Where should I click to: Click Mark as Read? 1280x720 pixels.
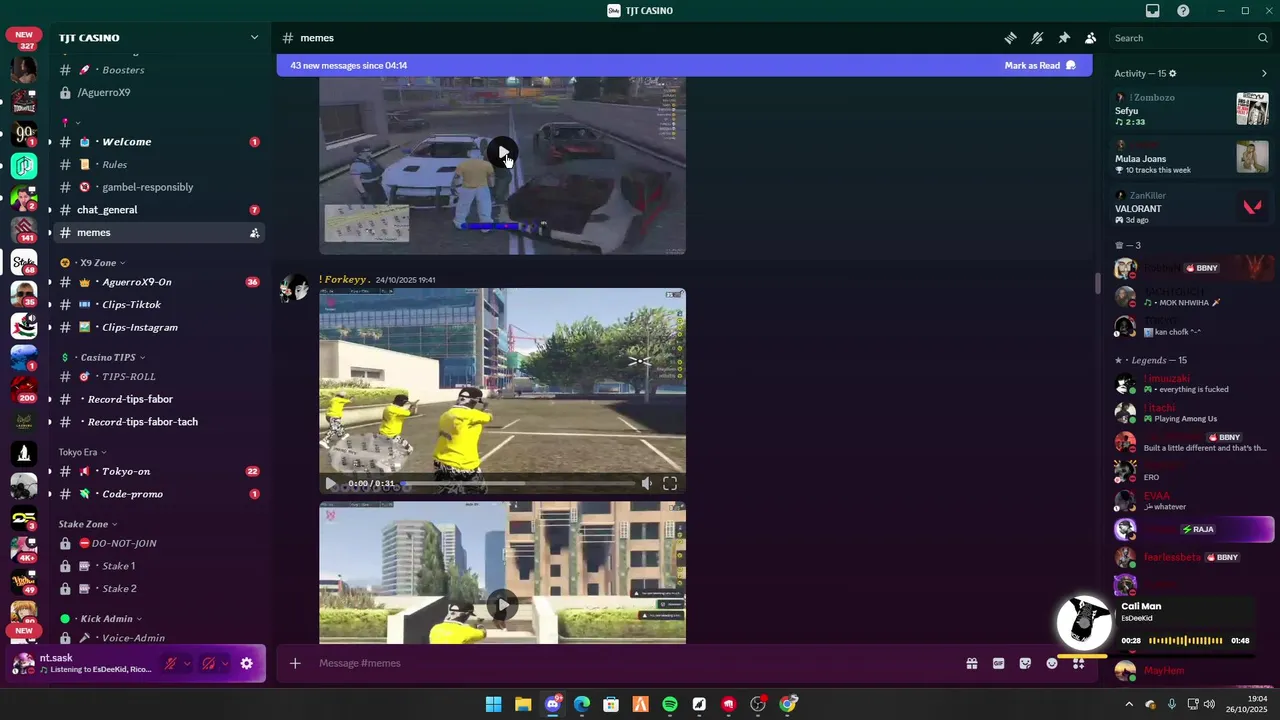click(x=1040, y=66)
